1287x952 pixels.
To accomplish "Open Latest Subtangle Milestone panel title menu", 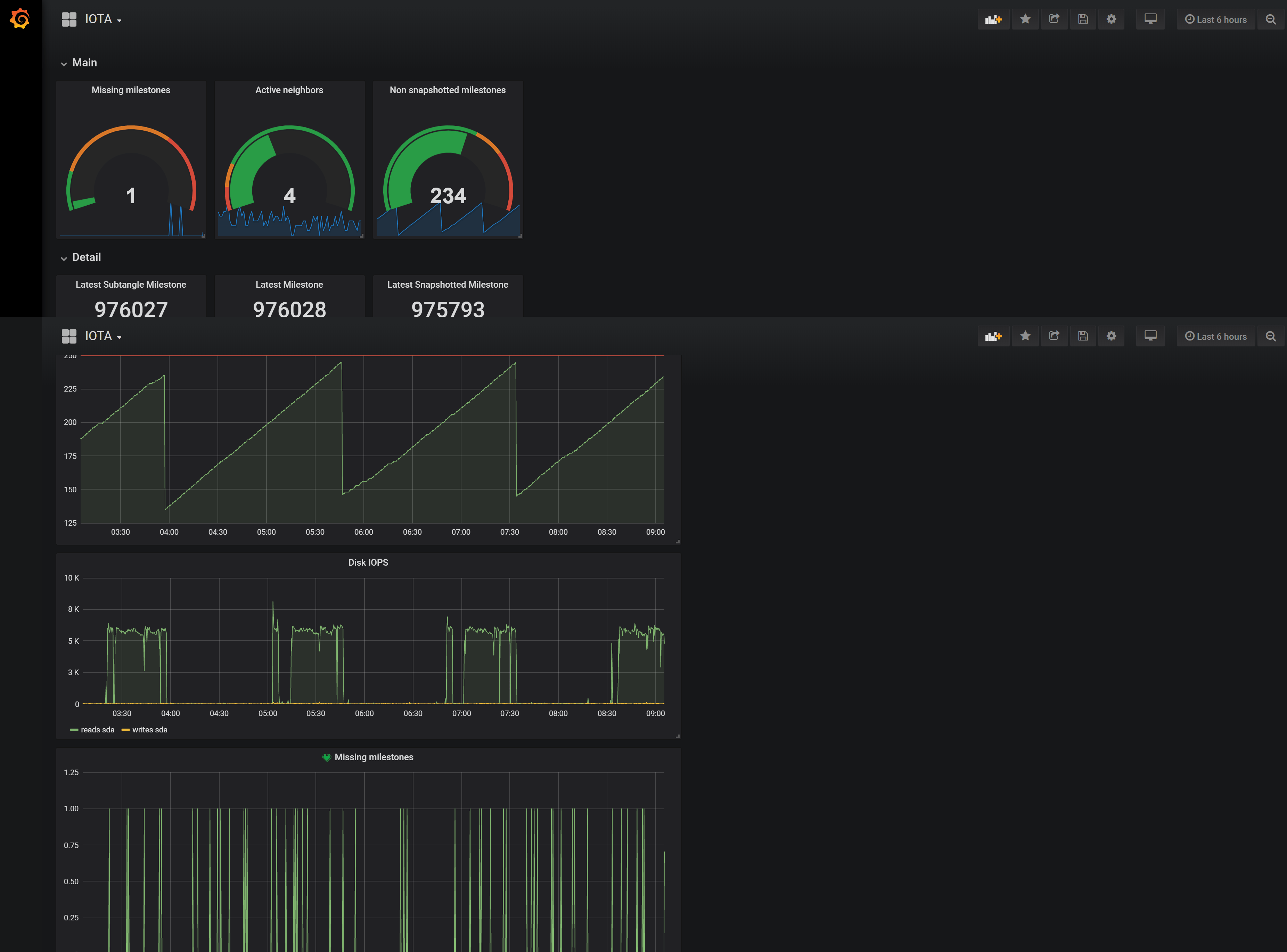I will point(131,285).
